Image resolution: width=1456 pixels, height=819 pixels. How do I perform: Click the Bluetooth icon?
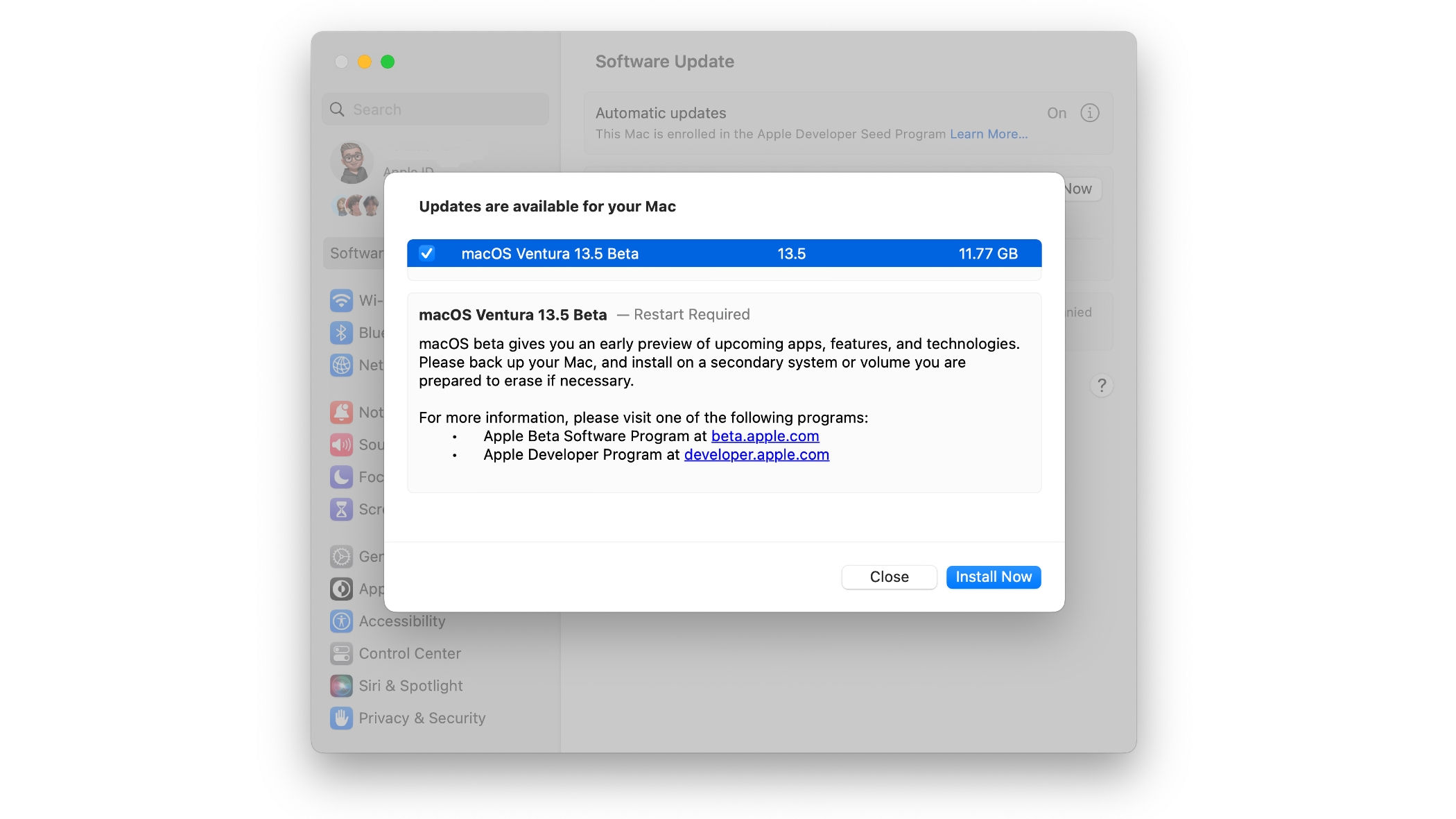(x=341, y=333)
